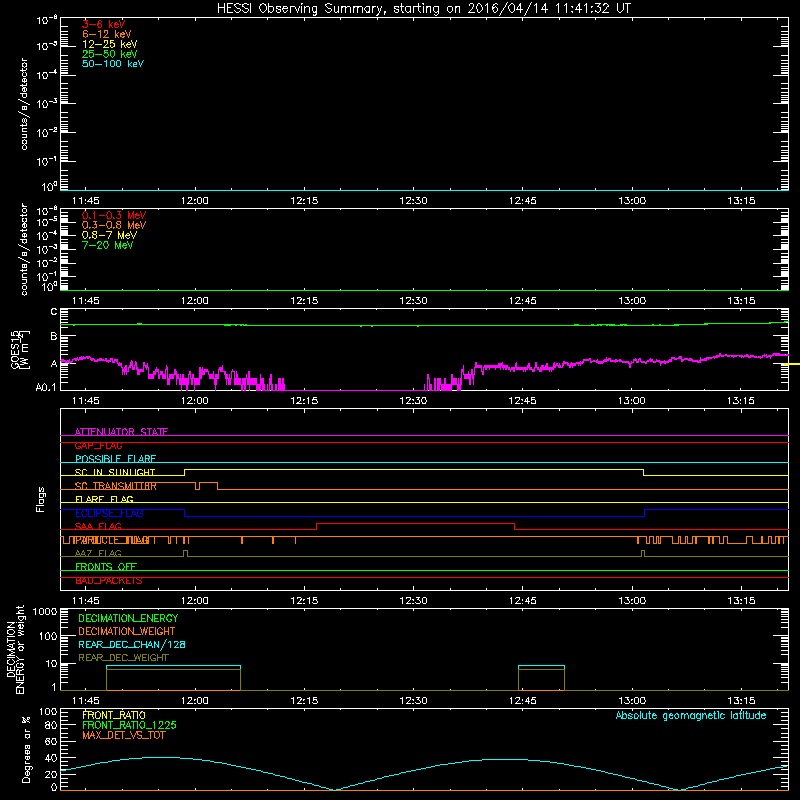Screen dimensions: 800x800
Task: Select the 12-25 keV legend label
Action: 110,44
